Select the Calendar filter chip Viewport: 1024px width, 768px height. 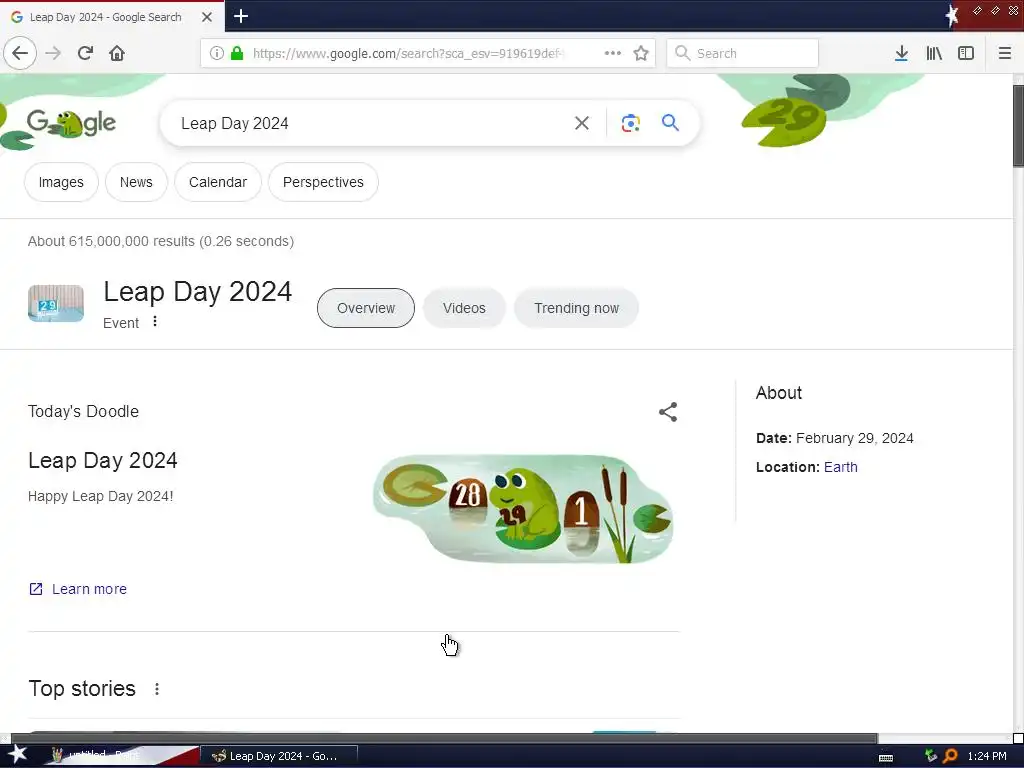217,182
